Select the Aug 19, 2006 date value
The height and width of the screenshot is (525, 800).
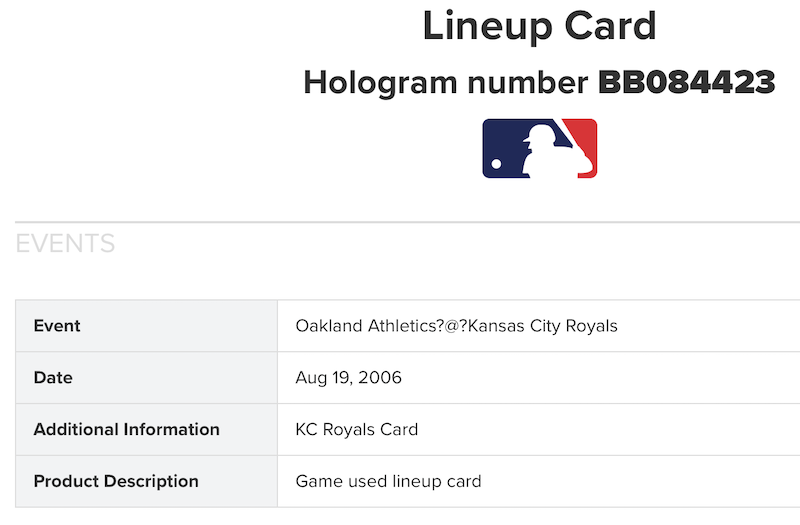click(348, 378)
